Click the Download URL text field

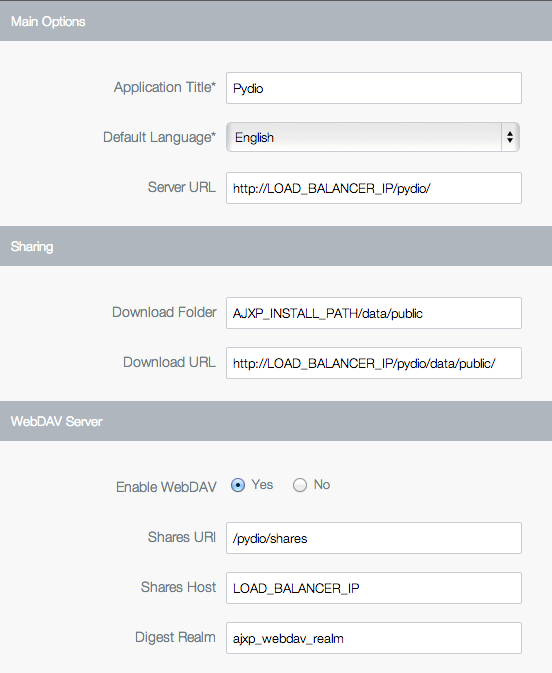point(374,363)
